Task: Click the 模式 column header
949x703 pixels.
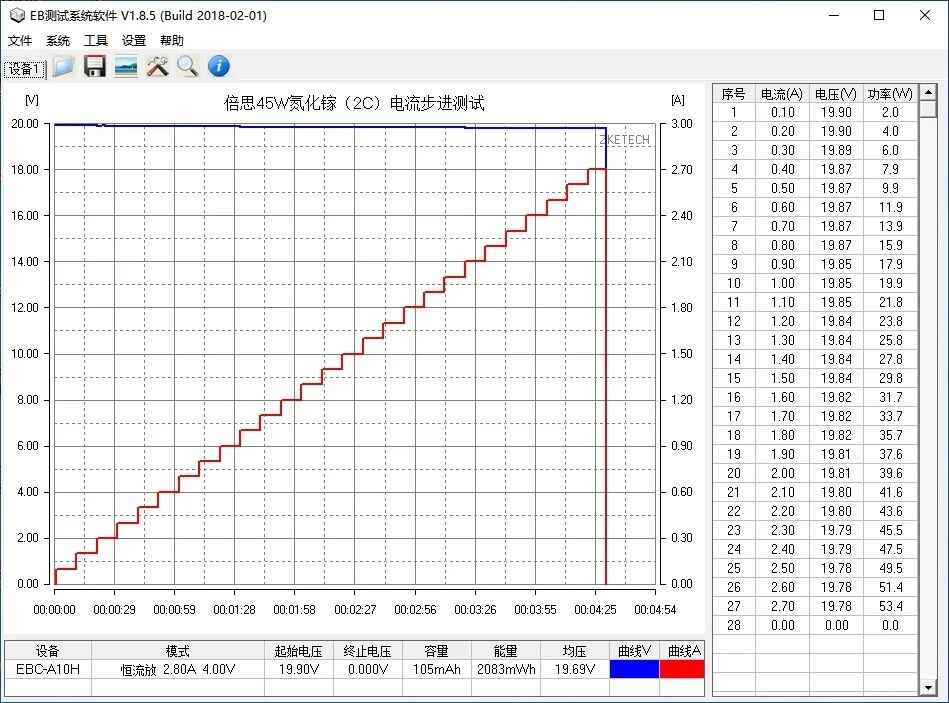Action: (x=178, y=651)
